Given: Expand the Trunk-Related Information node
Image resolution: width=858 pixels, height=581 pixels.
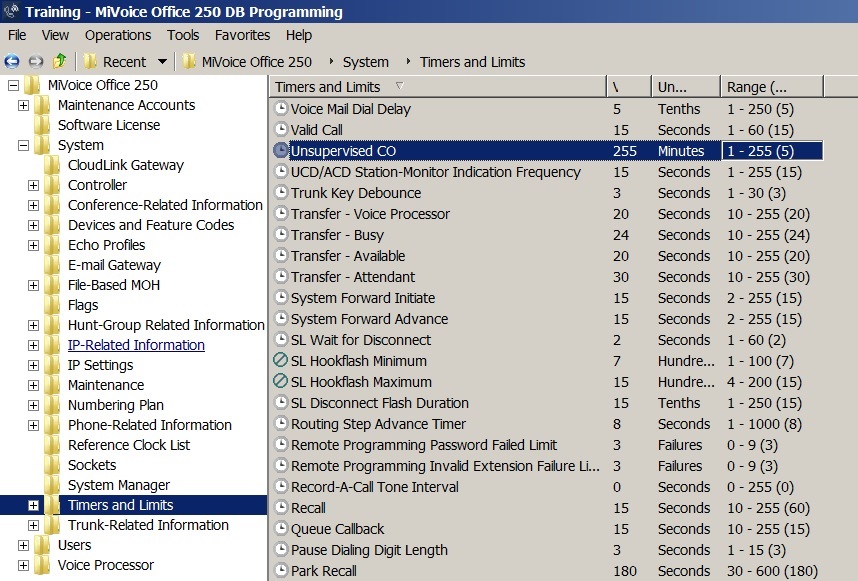Looking at the screenshot, I should click(x=34, y=525).
